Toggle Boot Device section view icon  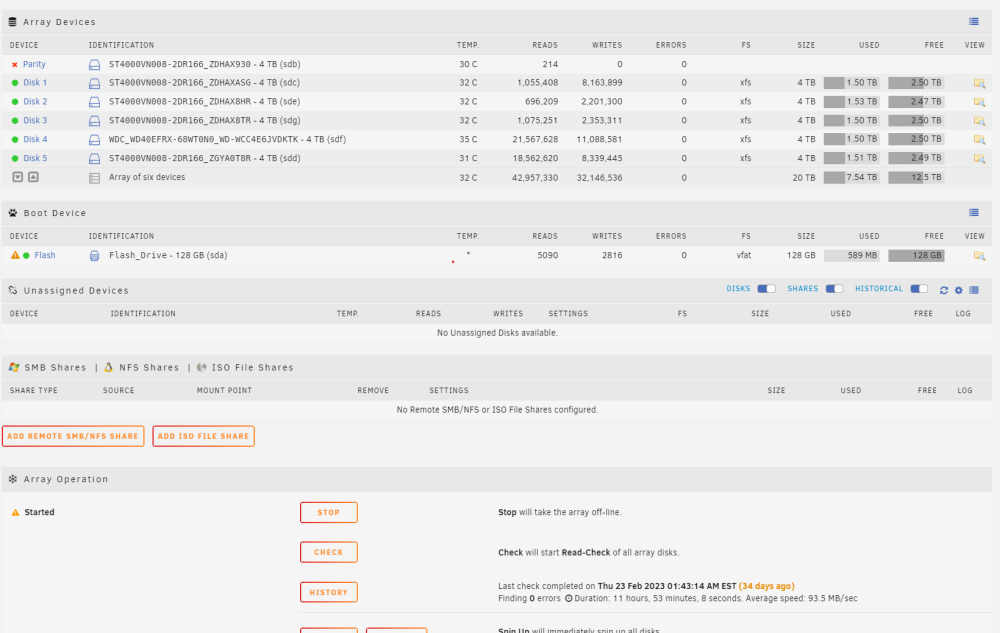[974, 213]
